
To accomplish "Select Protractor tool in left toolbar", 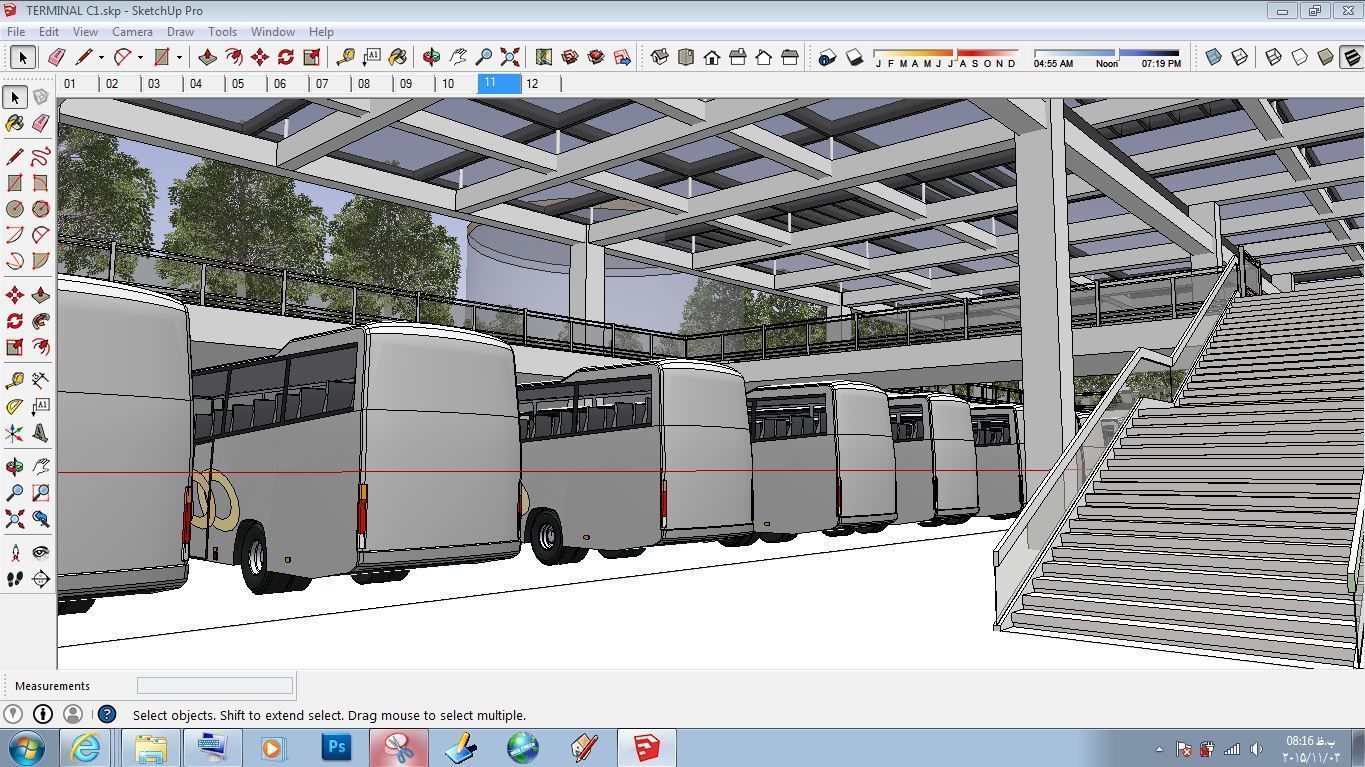I will pos(15,407).
